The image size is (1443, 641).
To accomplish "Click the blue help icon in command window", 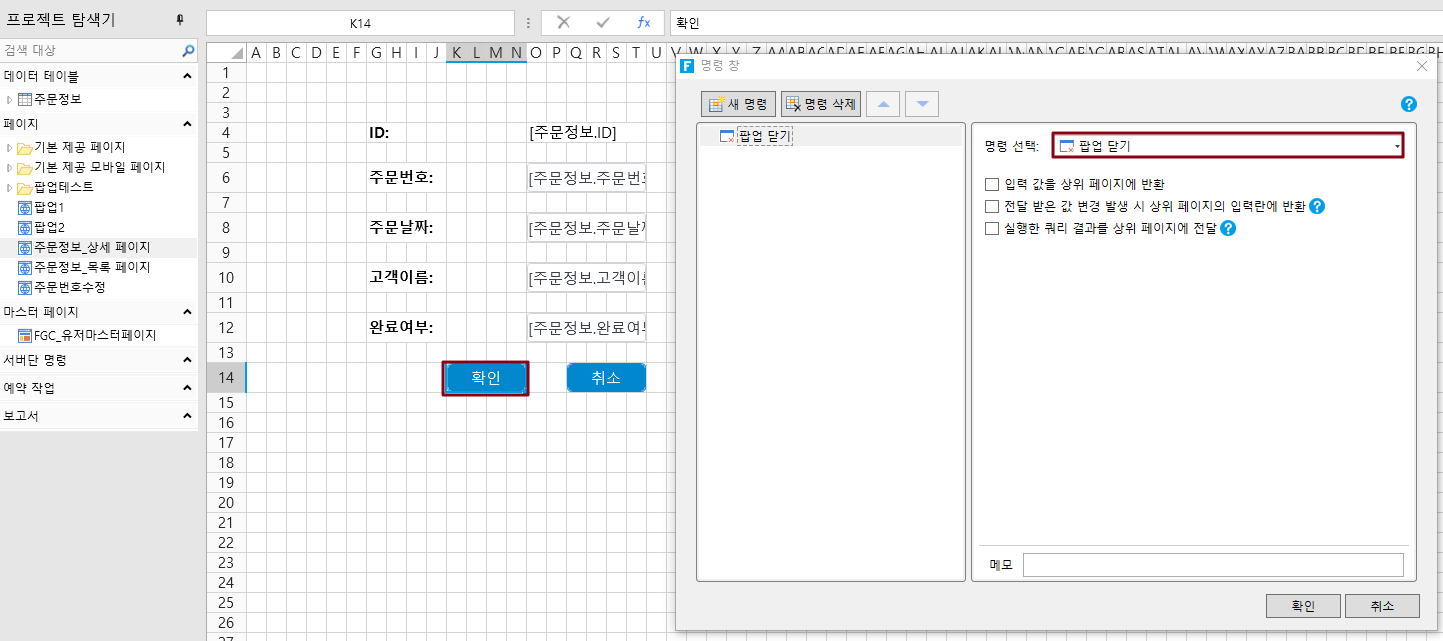I will click(1409, 104).
